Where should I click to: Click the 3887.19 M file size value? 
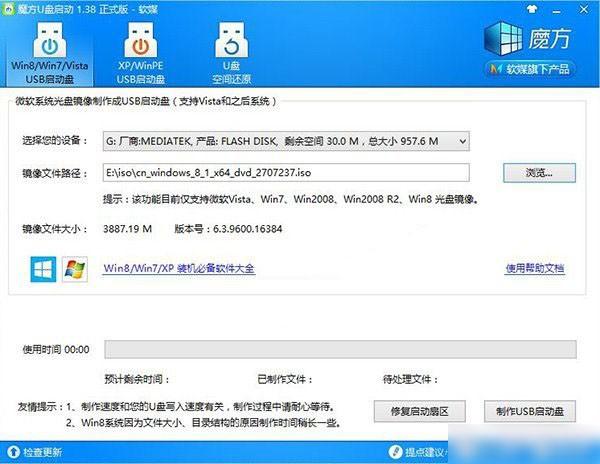click(127, 229)
